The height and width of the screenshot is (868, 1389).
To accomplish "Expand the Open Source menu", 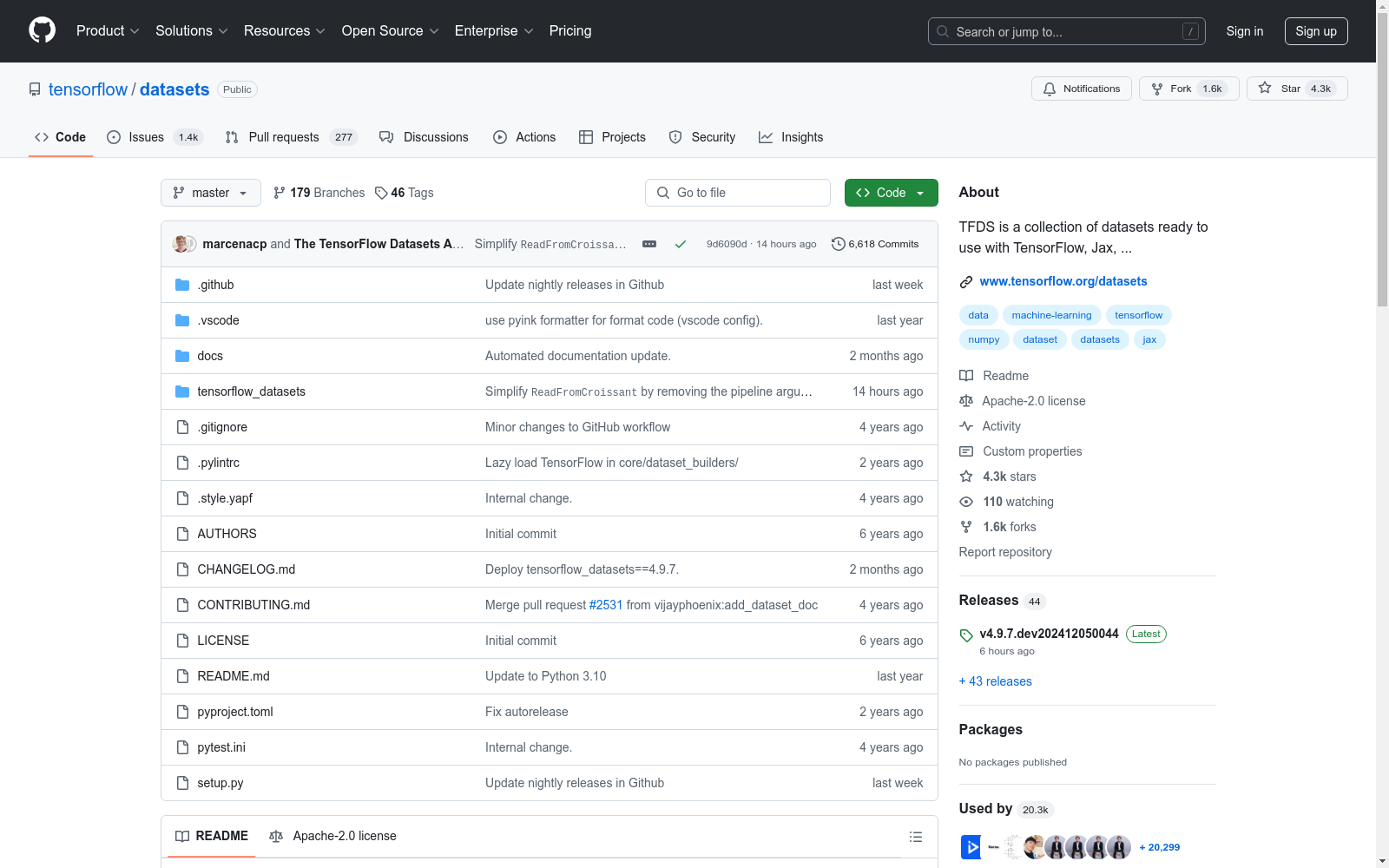I will (391, 31).
